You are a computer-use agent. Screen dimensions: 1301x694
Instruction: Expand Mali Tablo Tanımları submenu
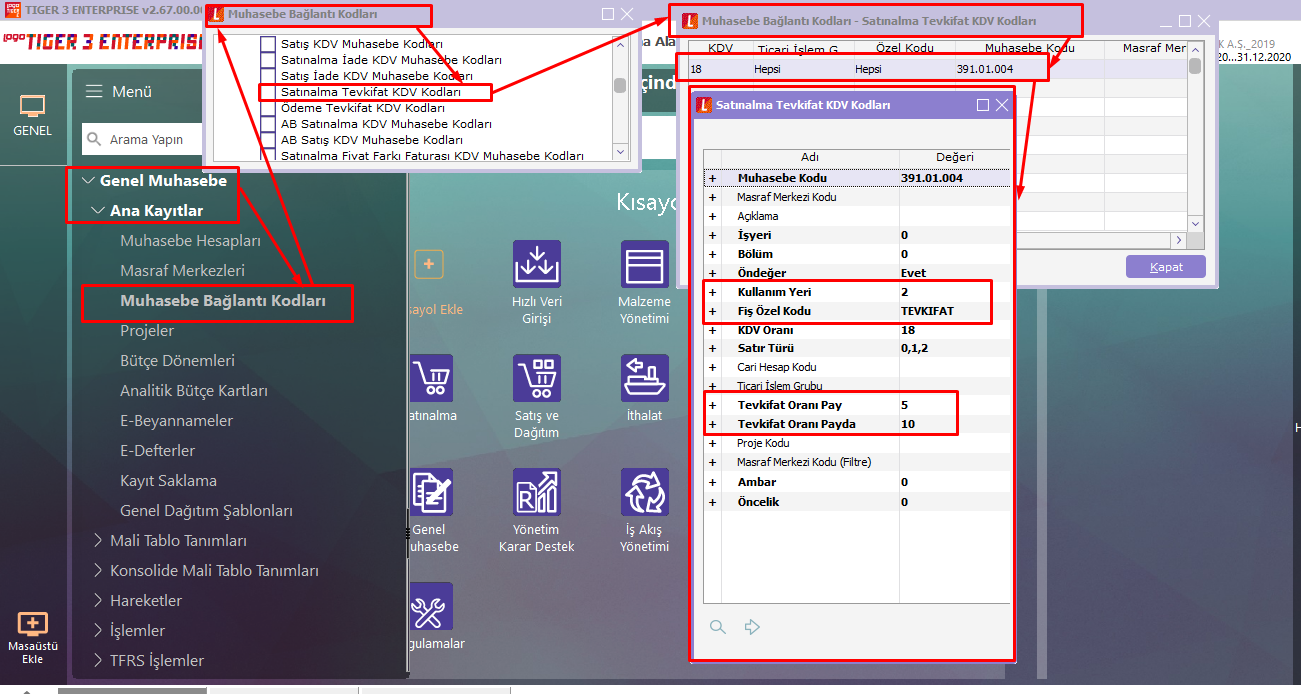[x=98, y=541]
